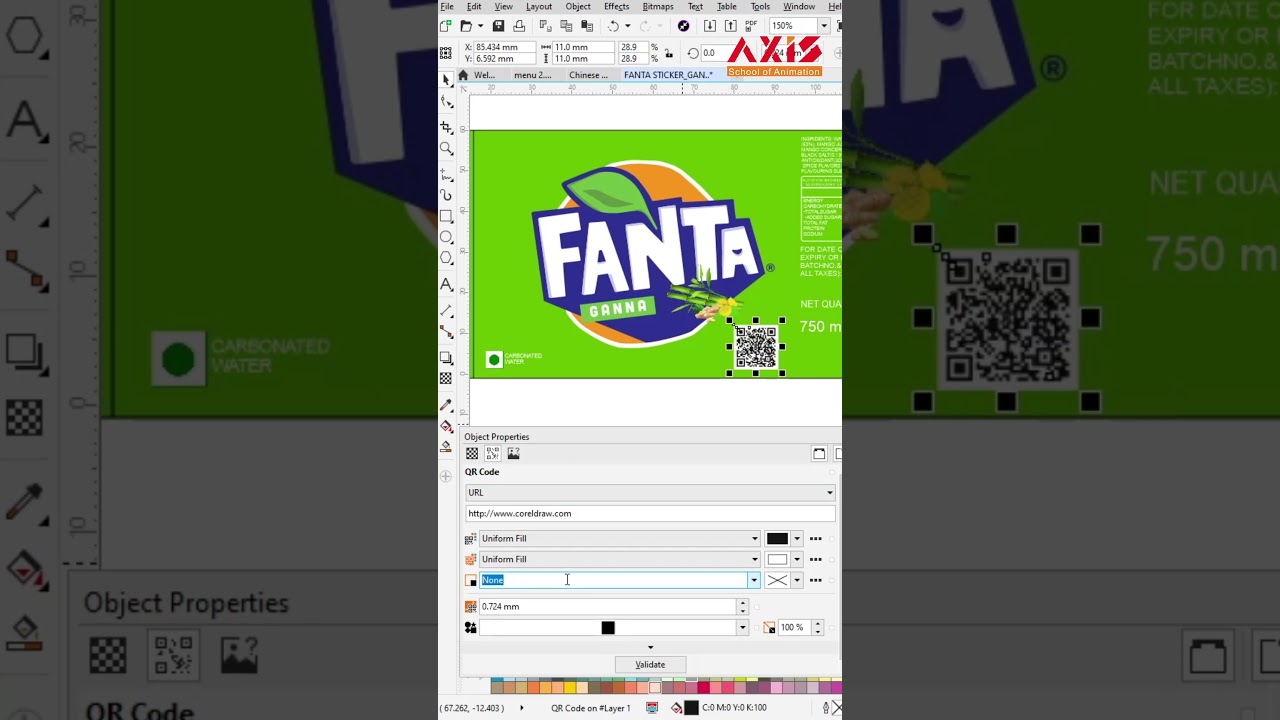
Task: Click the QR code object on canvas
Action: pos(756,347)
